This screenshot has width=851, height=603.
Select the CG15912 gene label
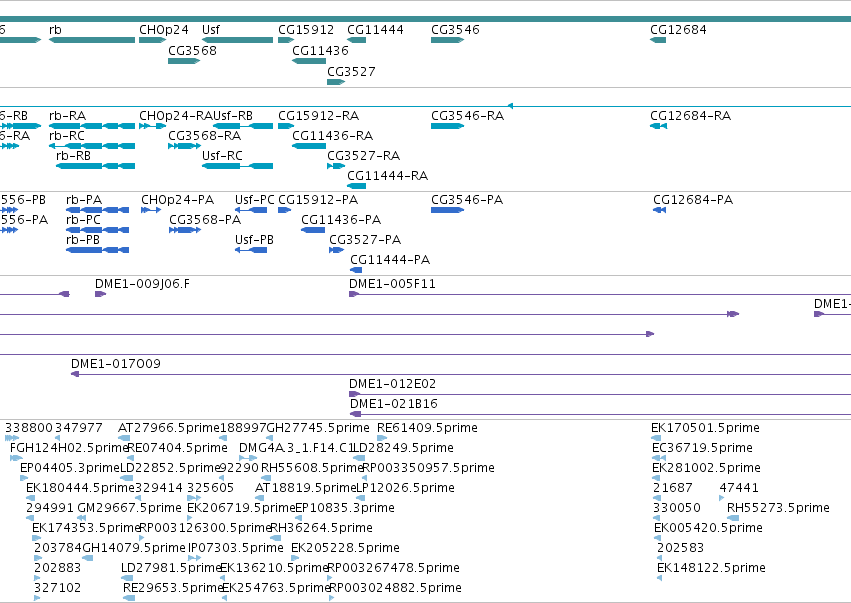(x=306, y=30)
